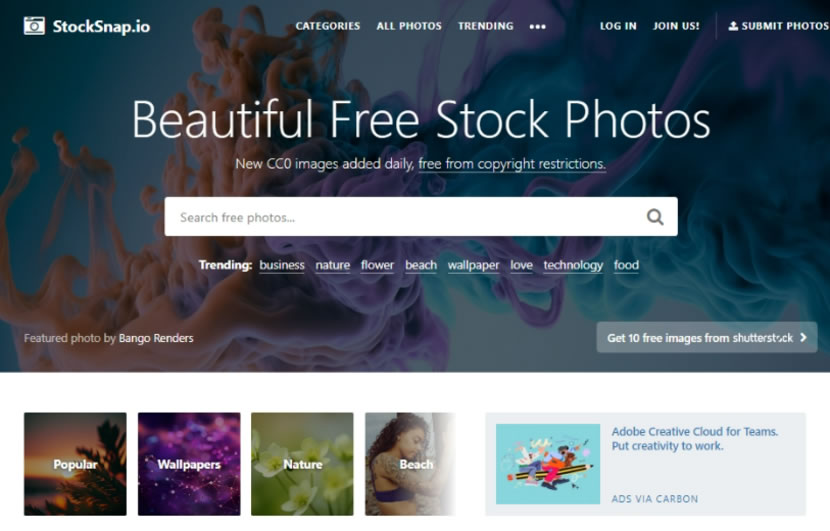
Task: Visit the Bango Renders photographer link
Action: (x=156, y=338)
